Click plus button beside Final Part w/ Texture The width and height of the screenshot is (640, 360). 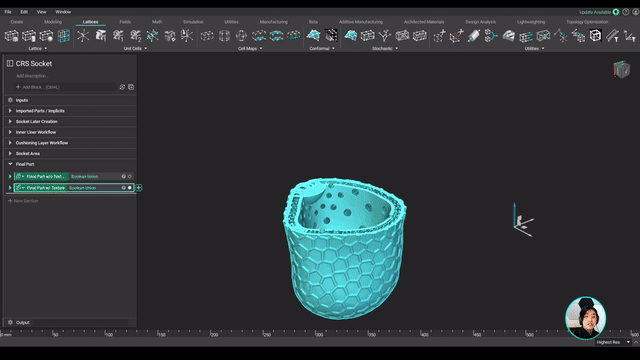click(139, 188)
